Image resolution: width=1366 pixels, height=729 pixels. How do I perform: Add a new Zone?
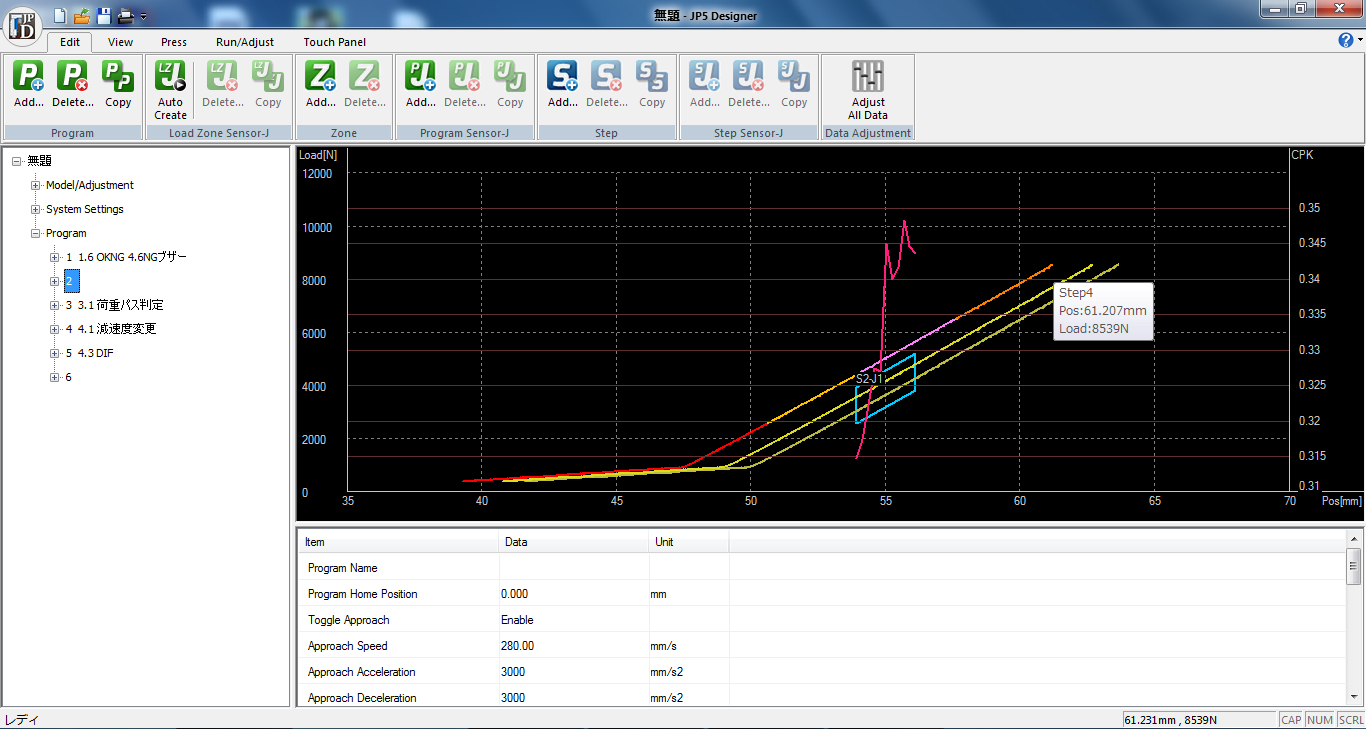pos(320,83)
